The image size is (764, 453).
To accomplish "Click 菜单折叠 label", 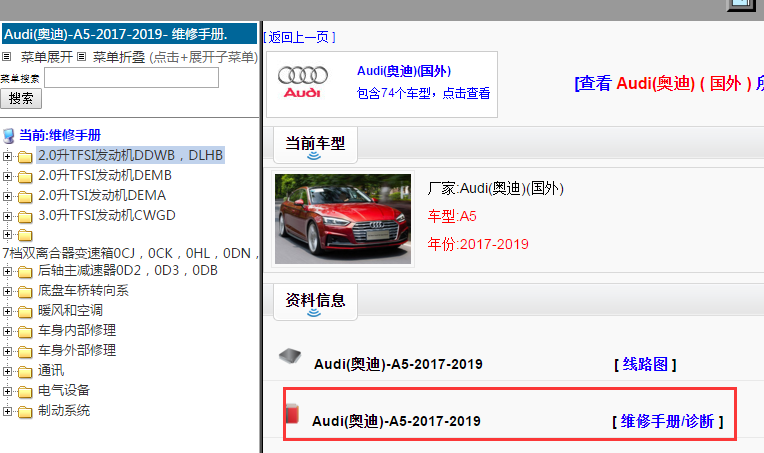I will [x=119, y=57].
